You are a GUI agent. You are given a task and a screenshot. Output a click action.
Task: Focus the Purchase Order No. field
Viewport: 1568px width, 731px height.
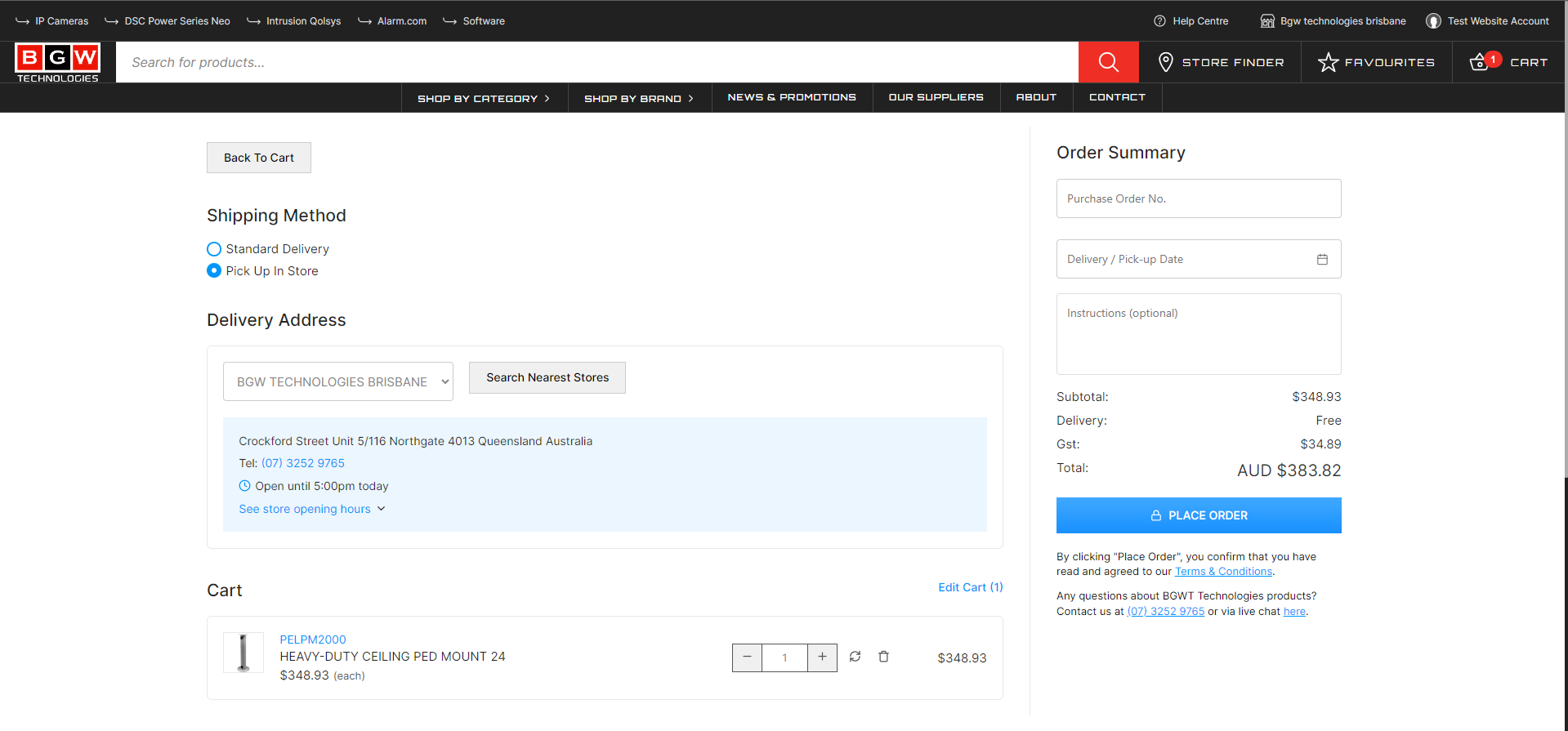pyautogui.click(x=1199, y=198)
